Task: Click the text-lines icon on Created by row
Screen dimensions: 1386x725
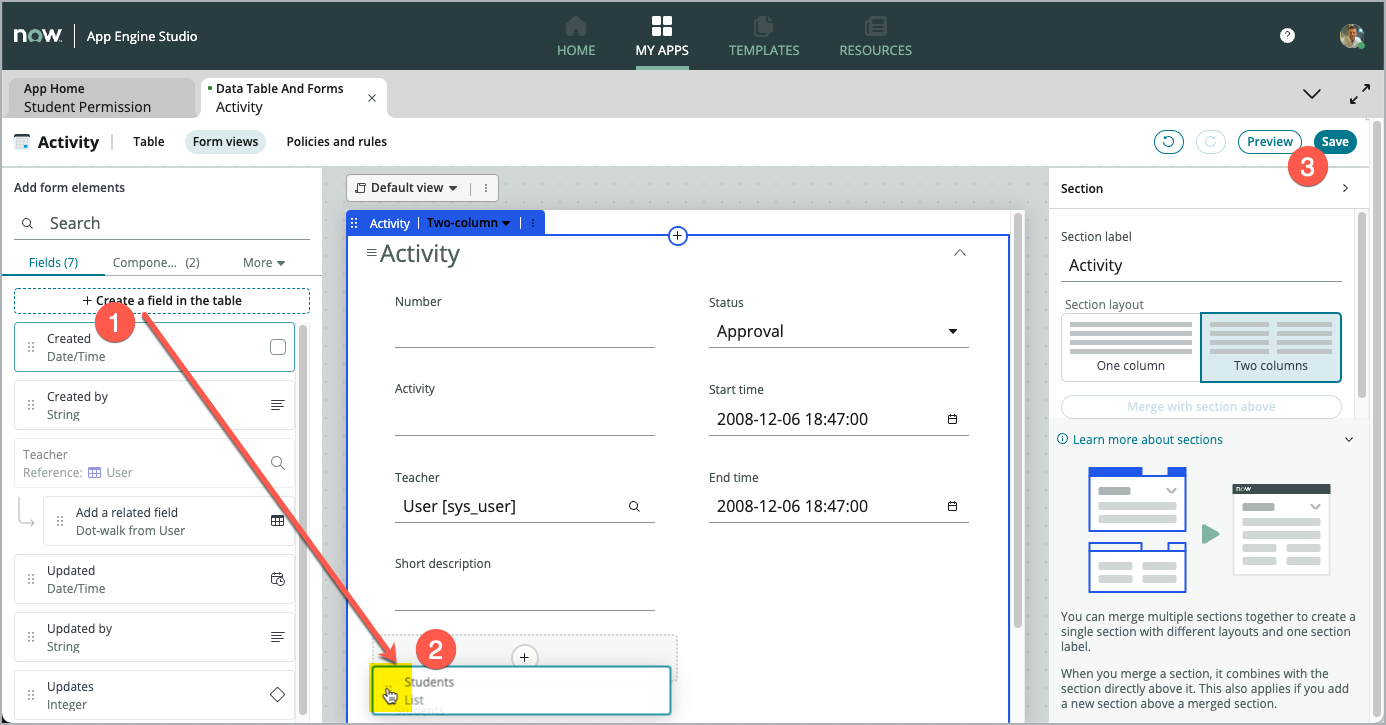Action: point(278,405)
